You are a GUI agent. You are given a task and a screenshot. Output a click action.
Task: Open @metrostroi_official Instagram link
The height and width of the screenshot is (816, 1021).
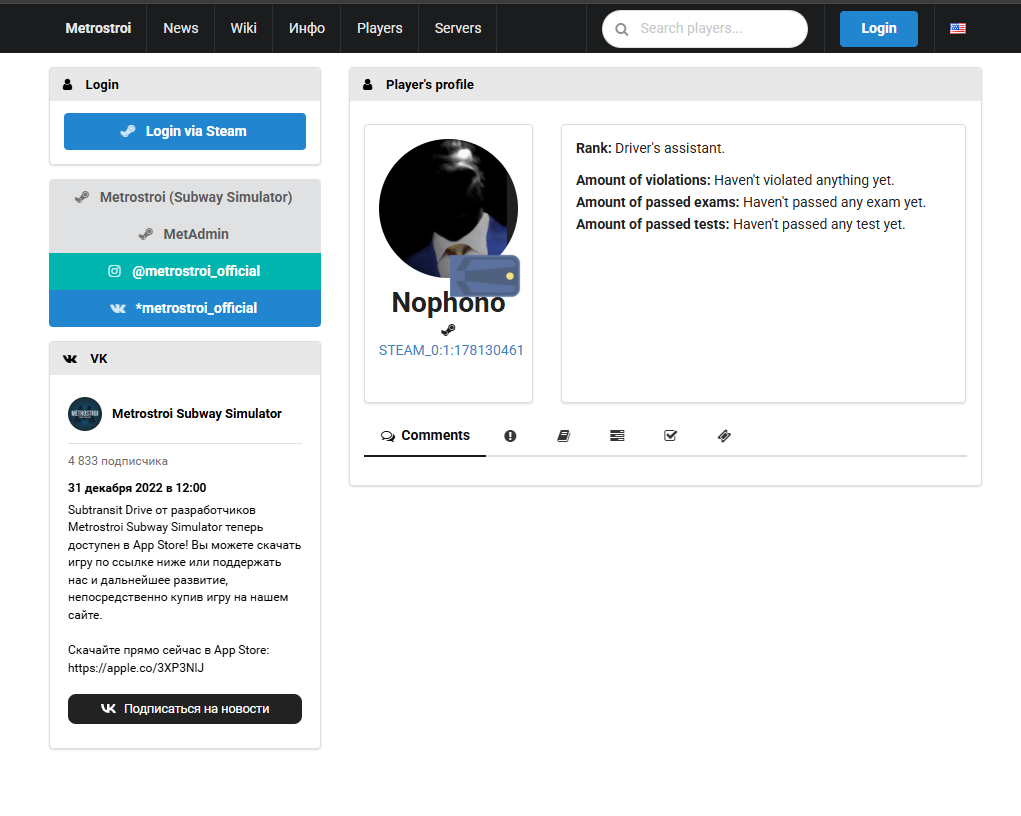click(185, 272)
